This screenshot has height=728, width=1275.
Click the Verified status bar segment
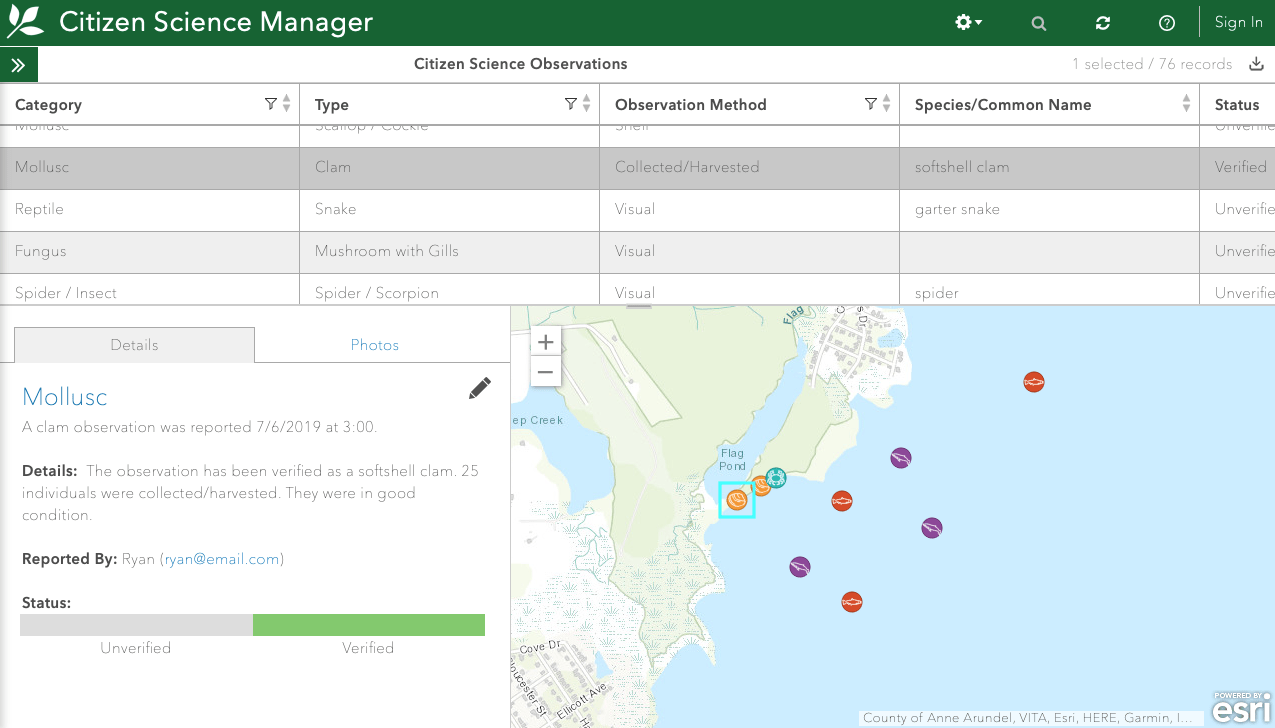pyautogui.click(x=368, y=624)
